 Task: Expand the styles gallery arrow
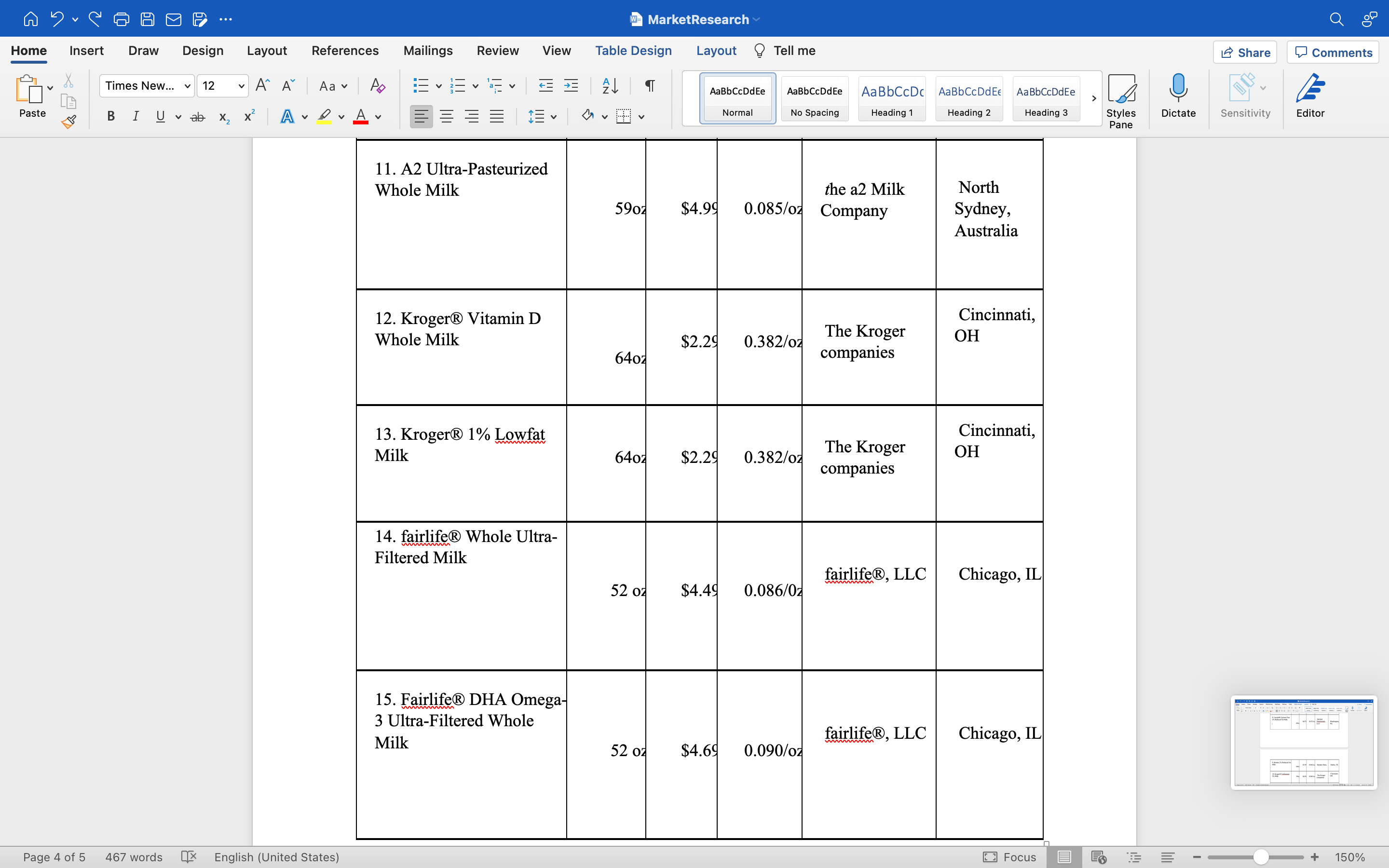1093,98
